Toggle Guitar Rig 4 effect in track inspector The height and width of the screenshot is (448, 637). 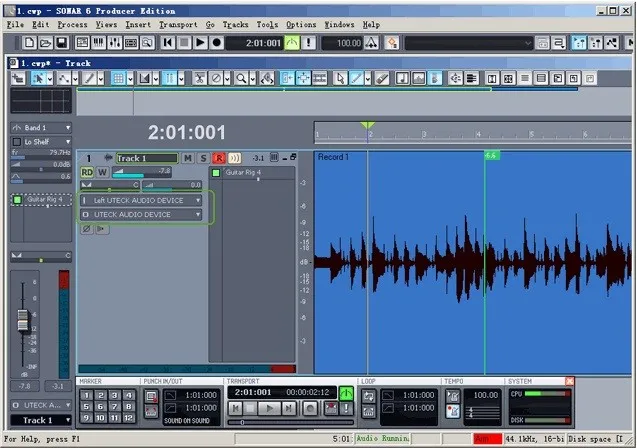[x=17, y=200]
